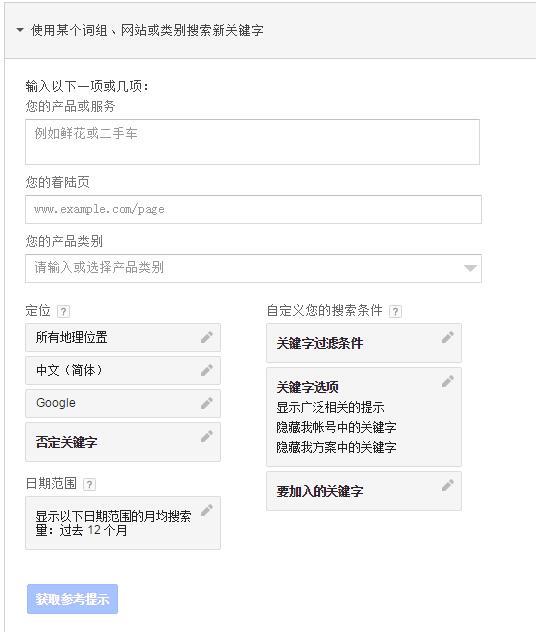Collapse the 使用某个词组、网站或类别搜索新关键字 section arrow
Screen dimensions: 536x632
[x=20, y=30]
